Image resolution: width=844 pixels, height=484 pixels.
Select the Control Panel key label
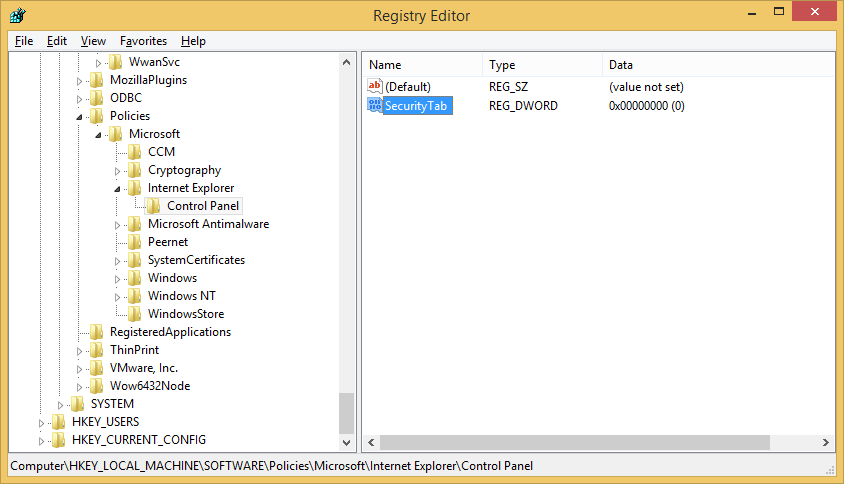(203, 206)
